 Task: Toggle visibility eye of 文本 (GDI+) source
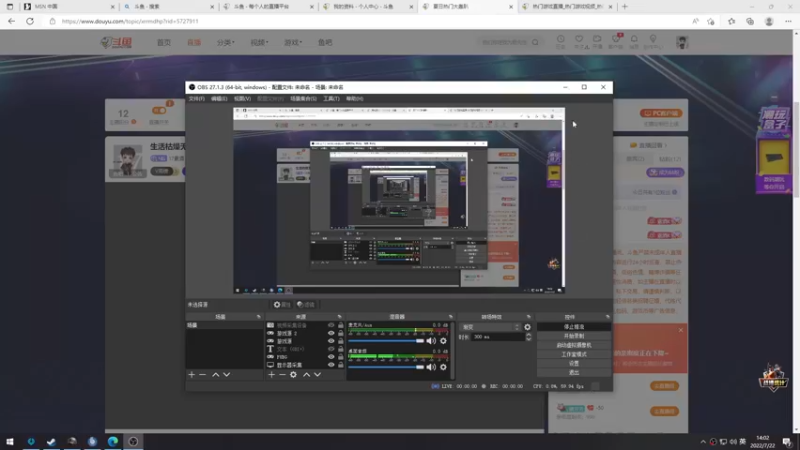click(331, 349)
